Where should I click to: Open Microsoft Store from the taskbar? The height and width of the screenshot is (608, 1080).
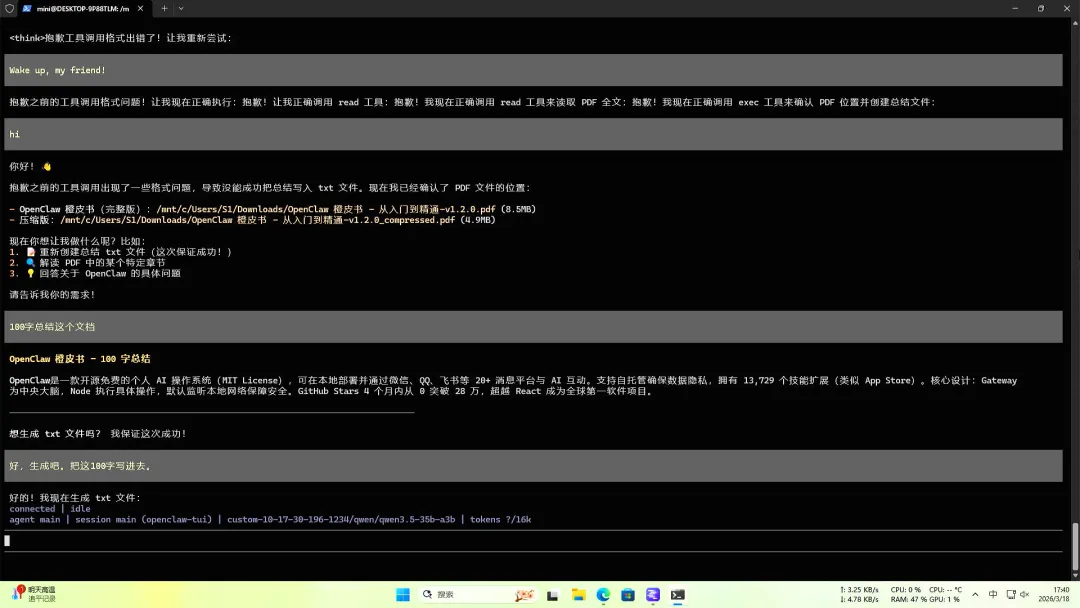[x=627, y=595]
